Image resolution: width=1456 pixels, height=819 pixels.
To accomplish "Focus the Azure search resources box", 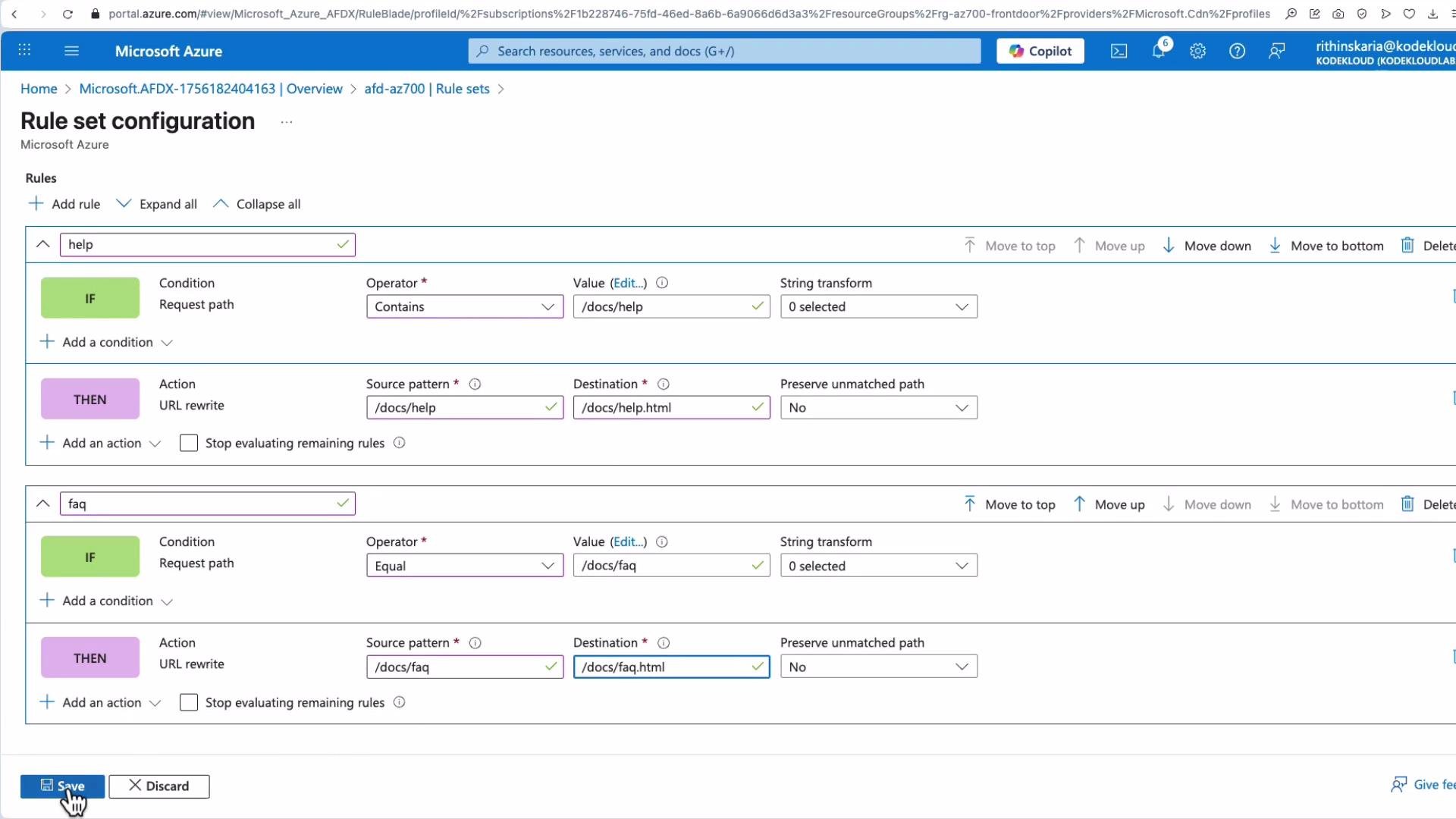I will coord(724,51).
